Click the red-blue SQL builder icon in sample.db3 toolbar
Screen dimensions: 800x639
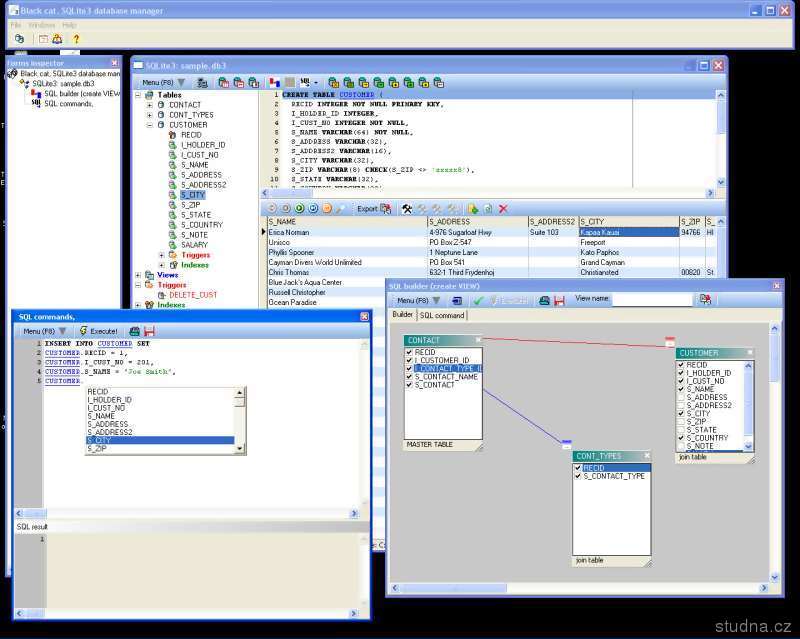pos(274,83)
